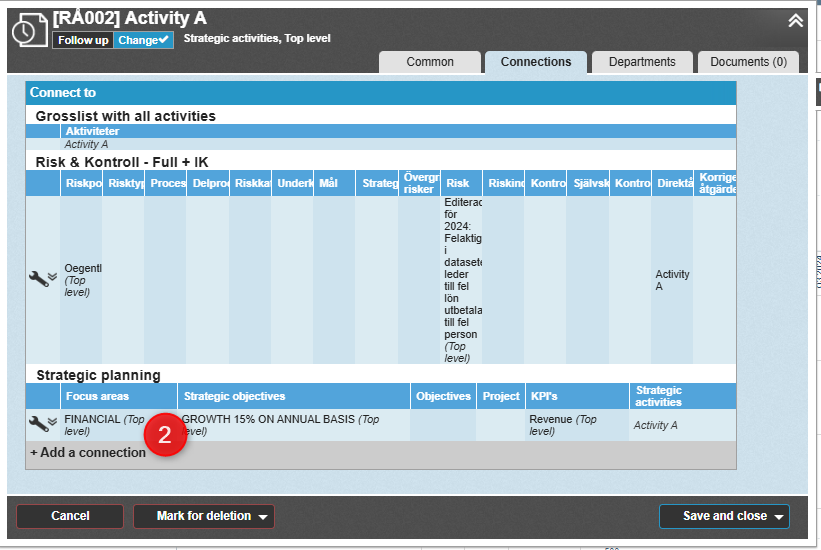The height and width of the screenshot is (550, 821).
Task: Click the activity clock document icon
Action: pyautogui.click(x=25, y=30)
